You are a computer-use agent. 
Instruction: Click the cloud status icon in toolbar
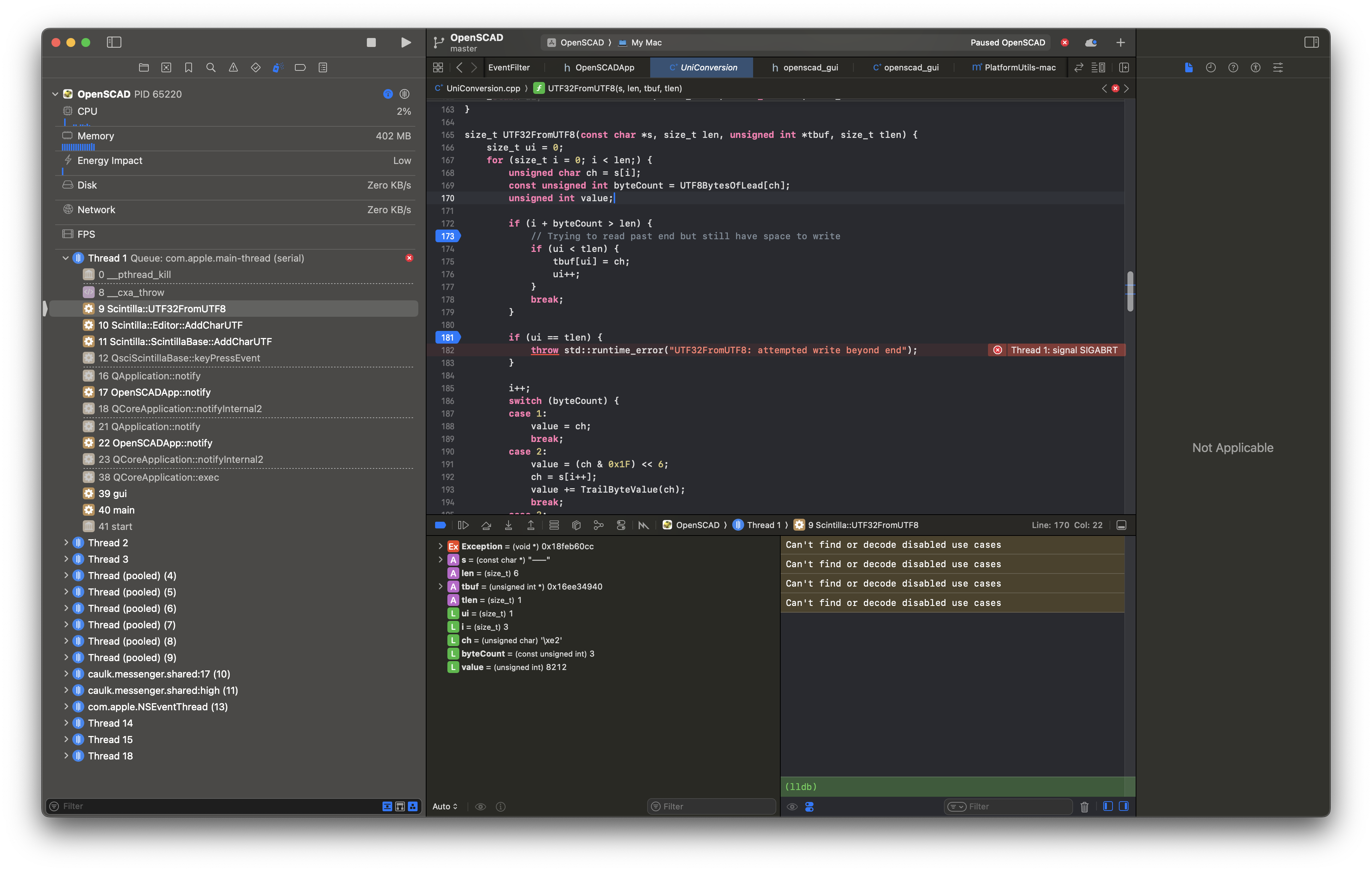tap(1091, 42)
